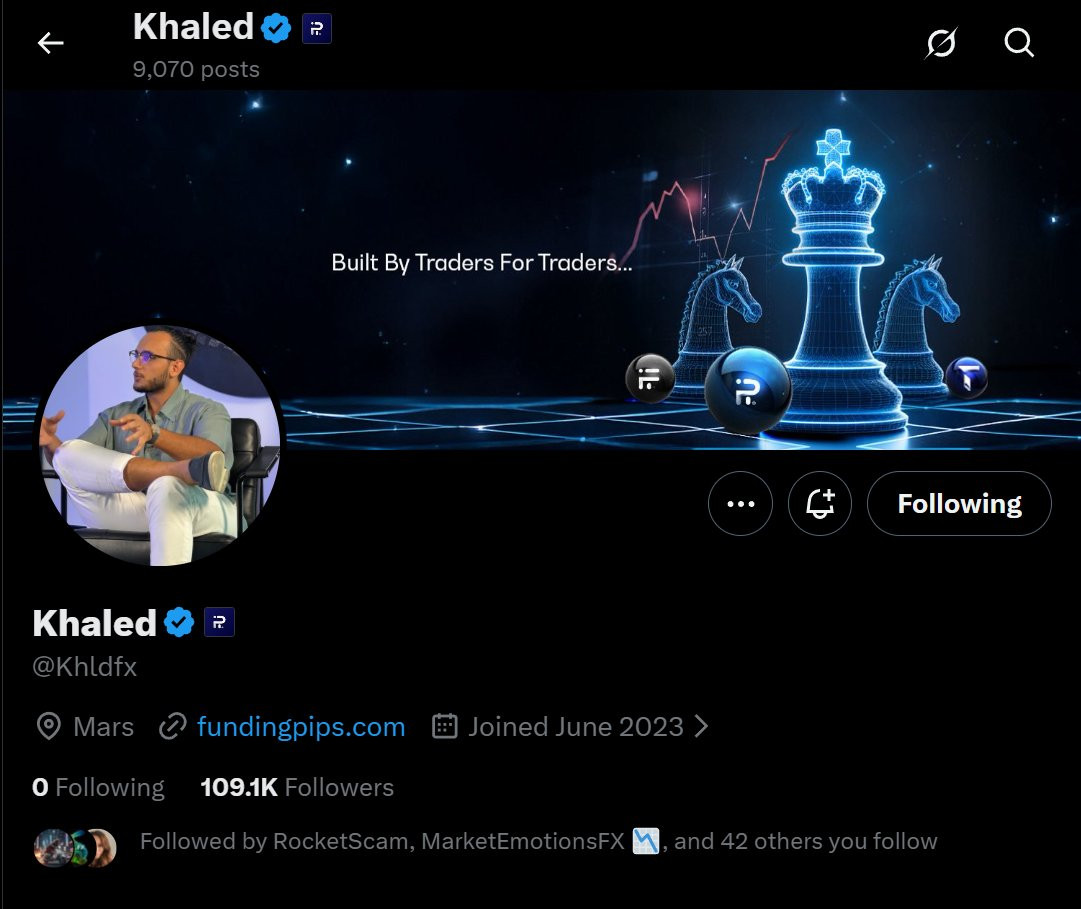1081x909 pixels.
Task: Click the mutual followers avatar stack
Action: click(x=75, y=847)
